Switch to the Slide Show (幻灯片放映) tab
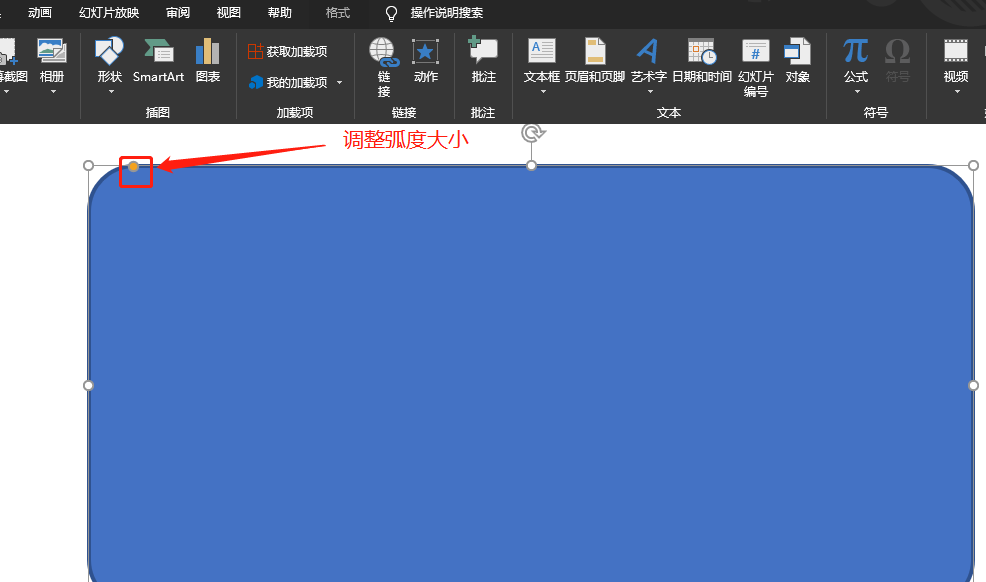 109,13
